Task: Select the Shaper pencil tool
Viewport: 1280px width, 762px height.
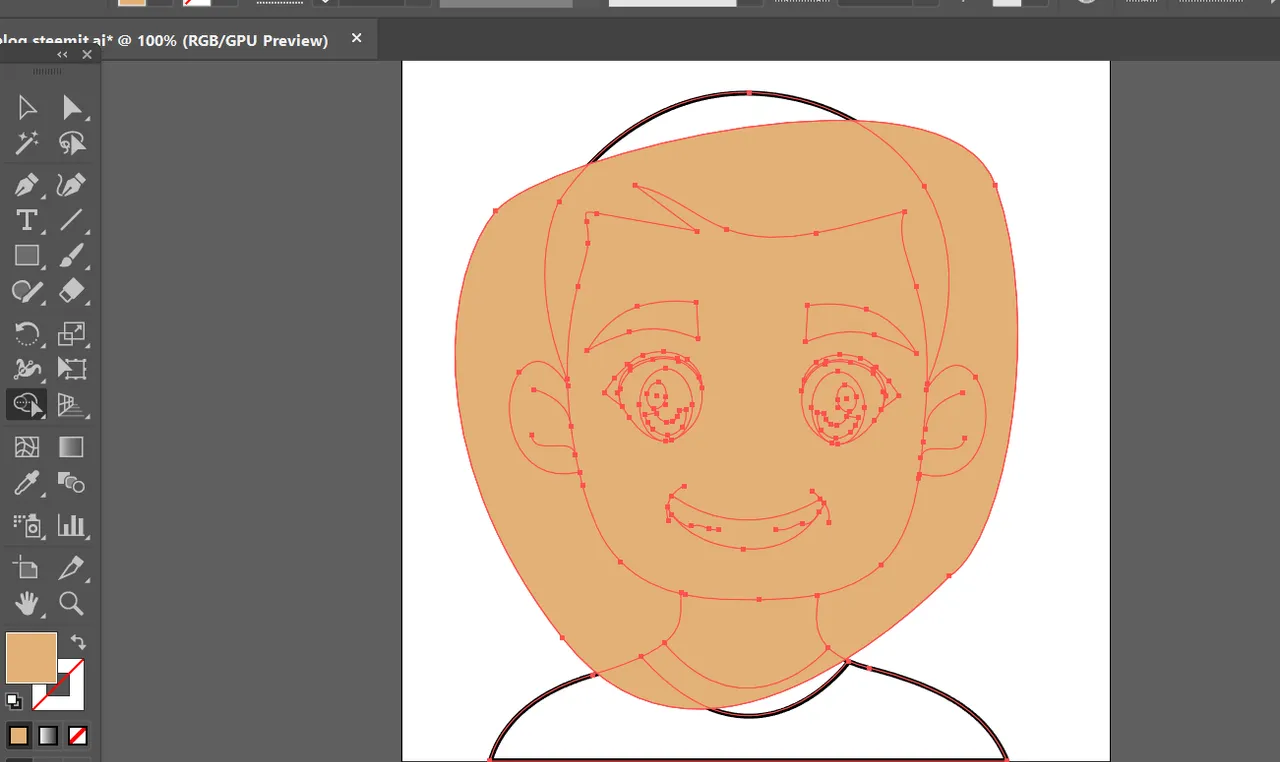Action: 27,292
